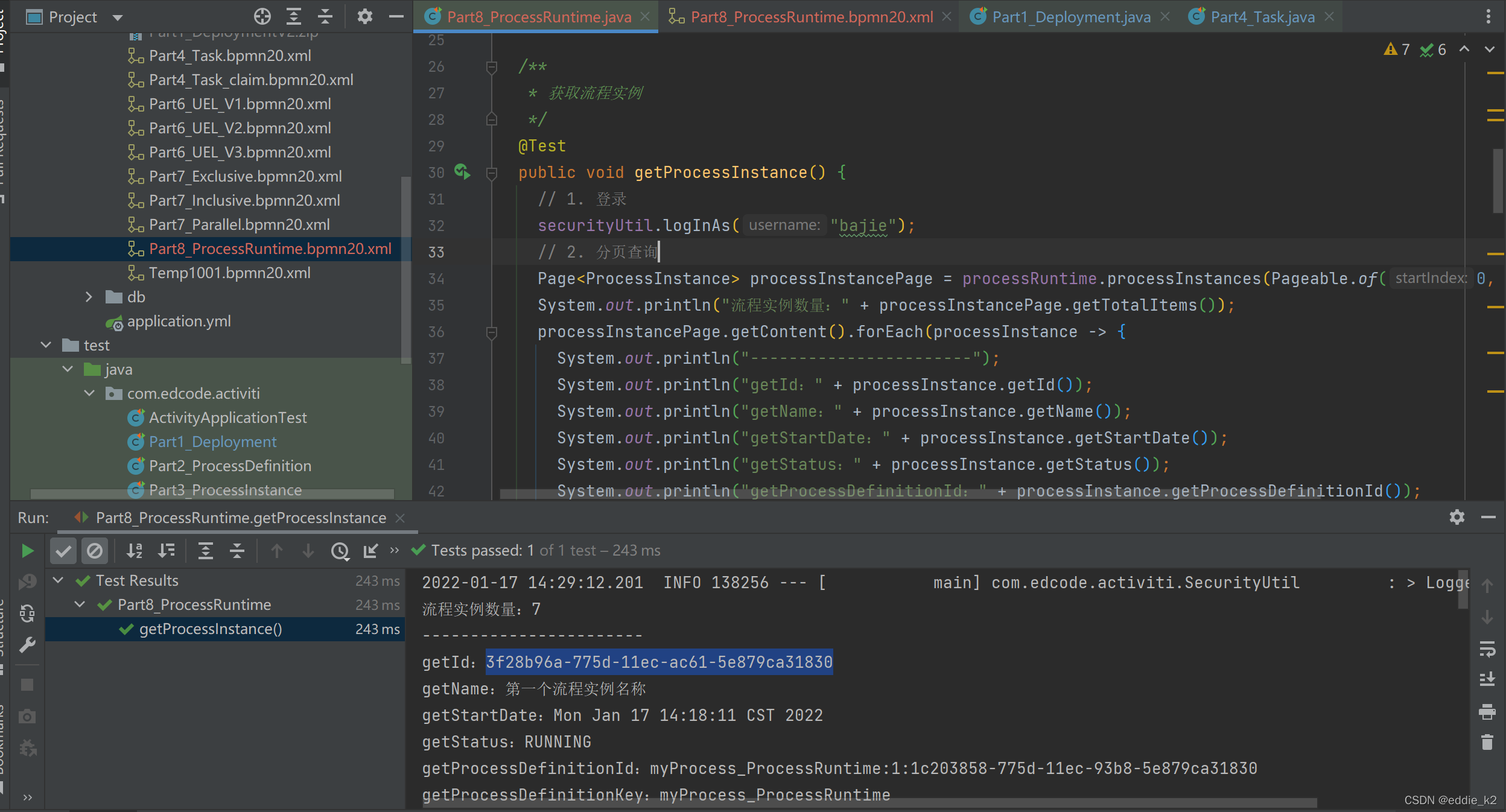This screenshot has height=812, width=1506.
Task: Switch to Part8_ProcessRuntime.bpmn20.xml editor tab
Action: click(x=811, y=17)
